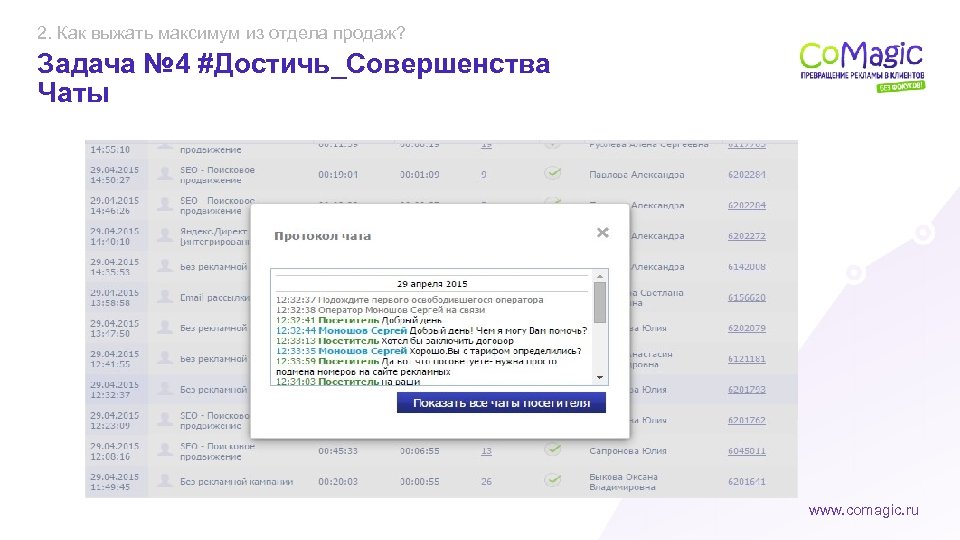960x540 pixels.
Task: Open link 6201762
Action: pos(746,420)
